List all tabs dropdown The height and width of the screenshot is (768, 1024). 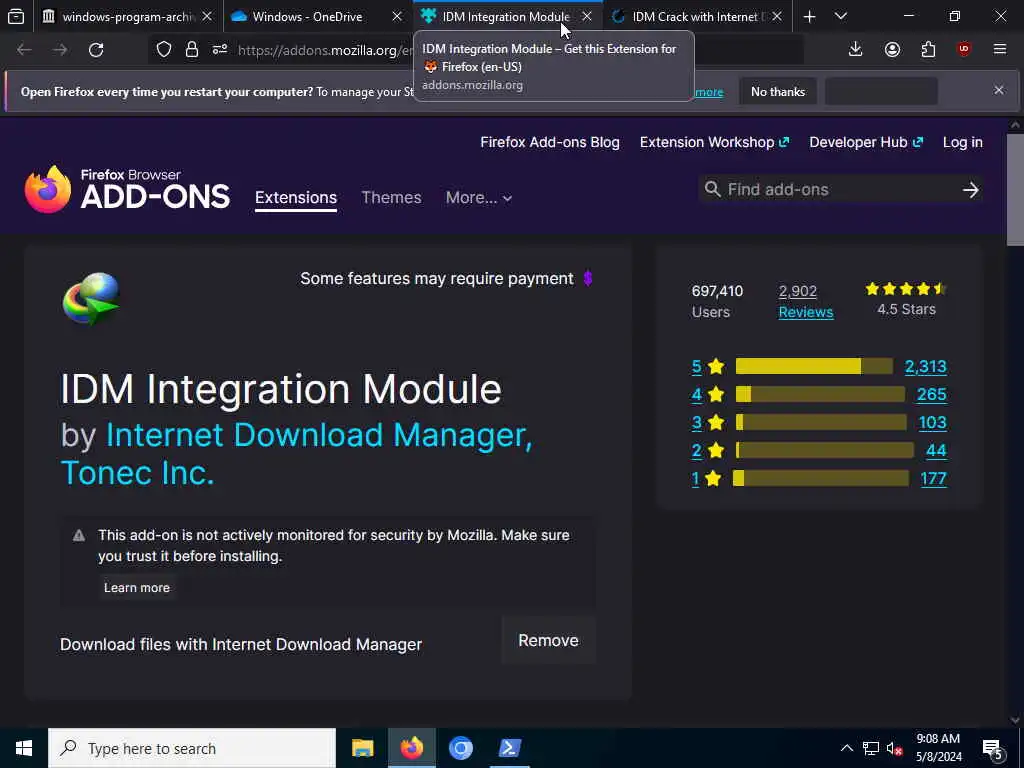coord(841,16)
